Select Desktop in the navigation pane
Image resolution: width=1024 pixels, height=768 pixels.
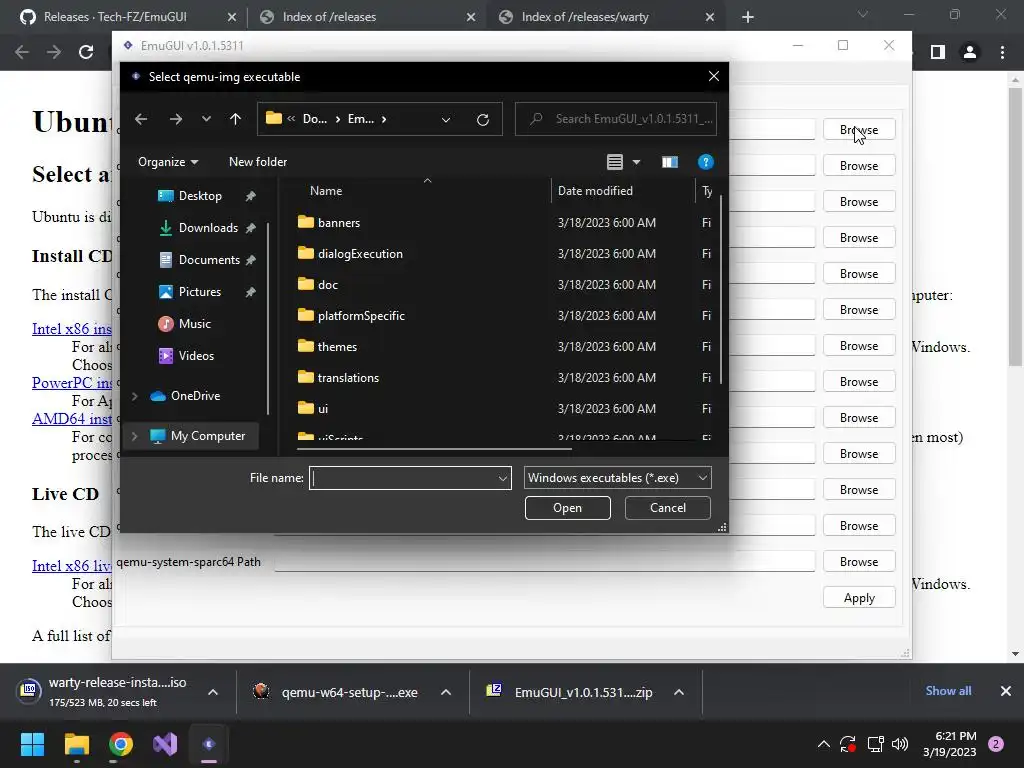click(200, 196)
